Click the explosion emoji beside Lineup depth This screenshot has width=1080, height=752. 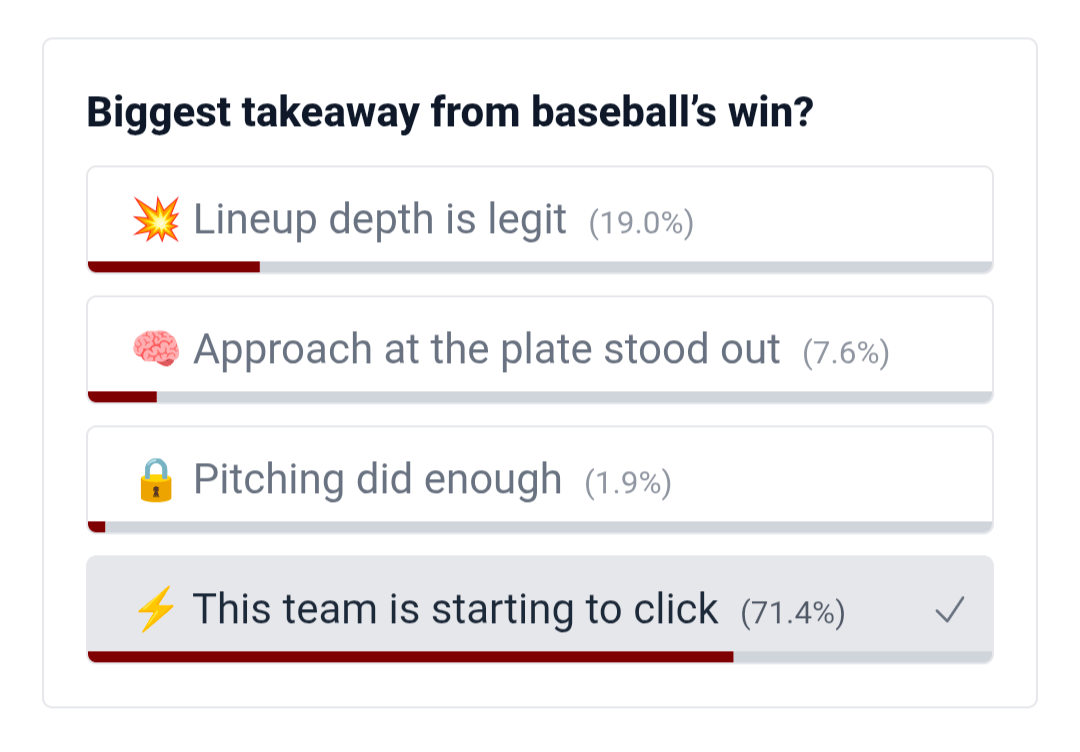[156, 219]
